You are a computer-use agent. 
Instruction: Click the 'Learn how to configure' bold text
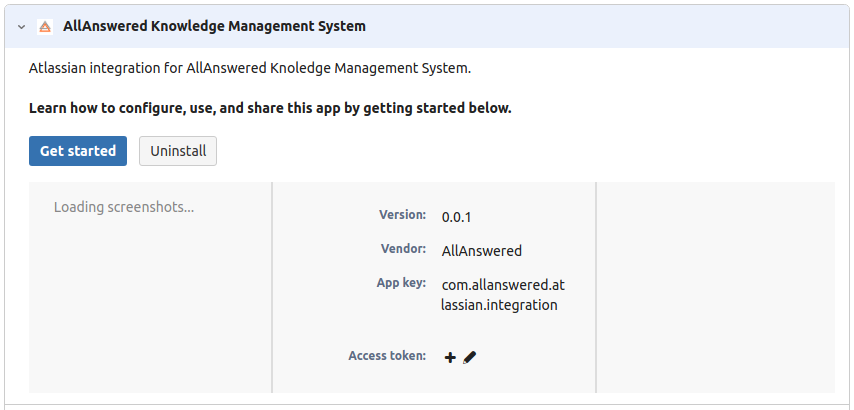coord(270,108)
